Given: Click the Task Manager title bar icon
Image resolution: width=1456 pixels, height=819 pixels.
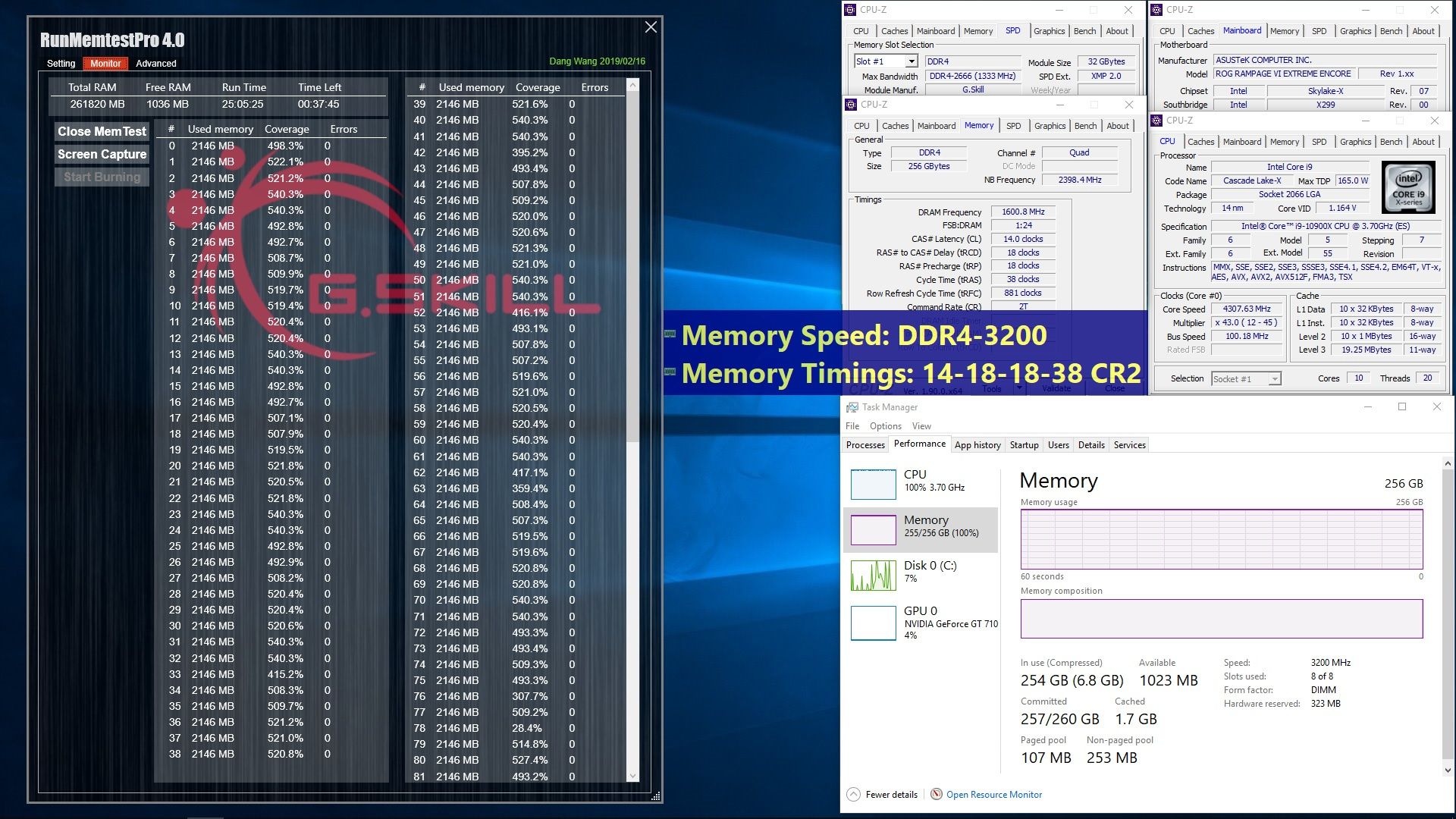Looking at the screenshot, I should click(852, 407).
